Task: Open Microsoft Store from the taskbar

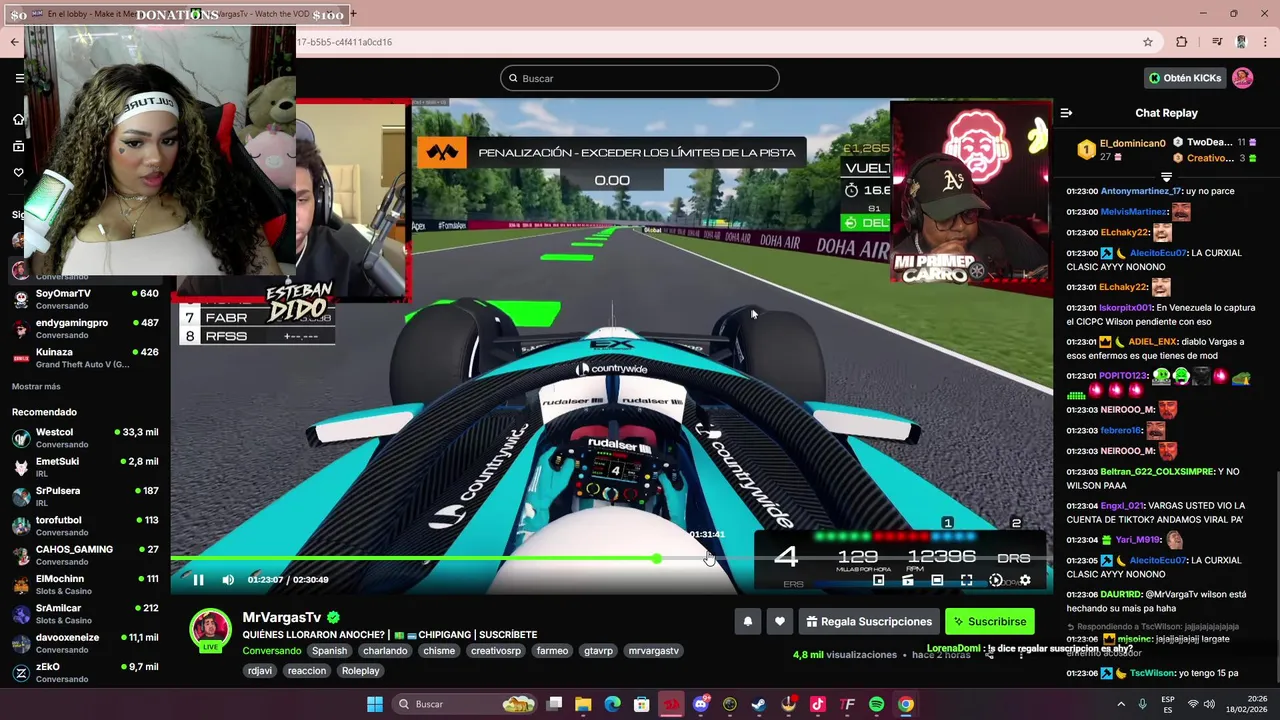Action: (x=641, y=704)
